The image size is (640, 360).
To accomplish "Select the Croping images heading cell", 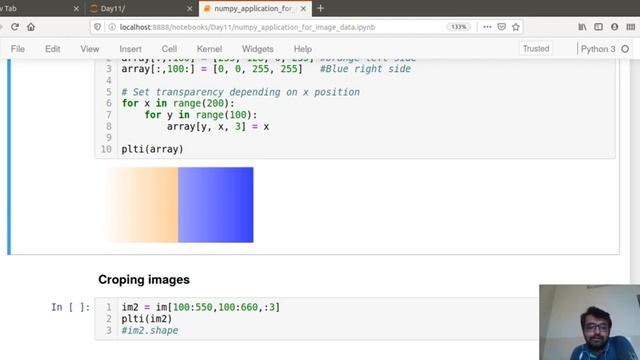I will point(144,280).
